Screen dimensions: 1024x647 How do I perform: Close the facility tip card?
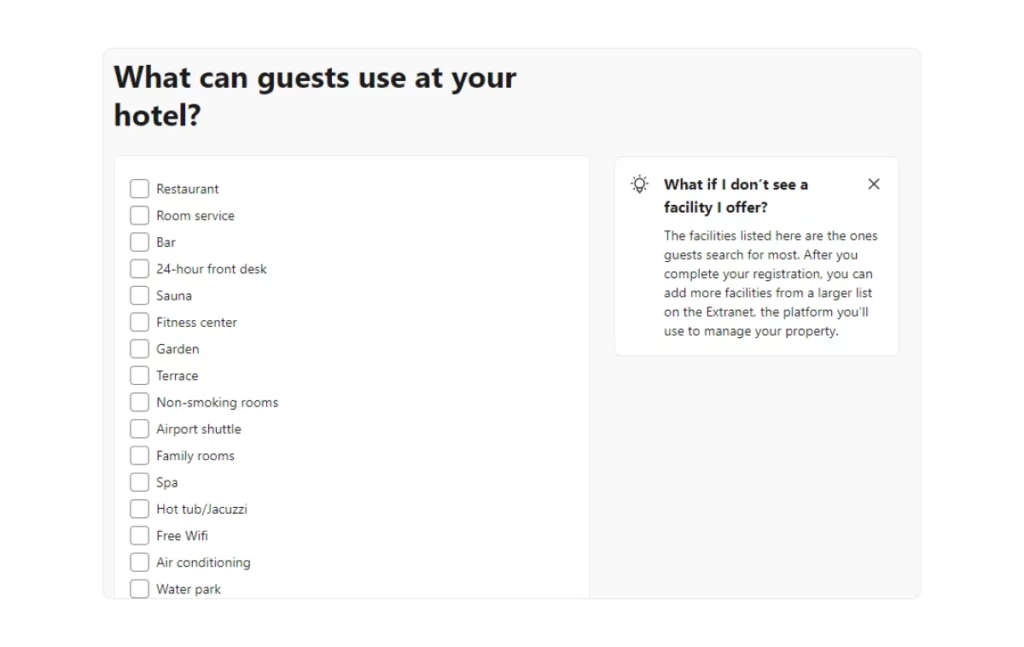point(874,184)
